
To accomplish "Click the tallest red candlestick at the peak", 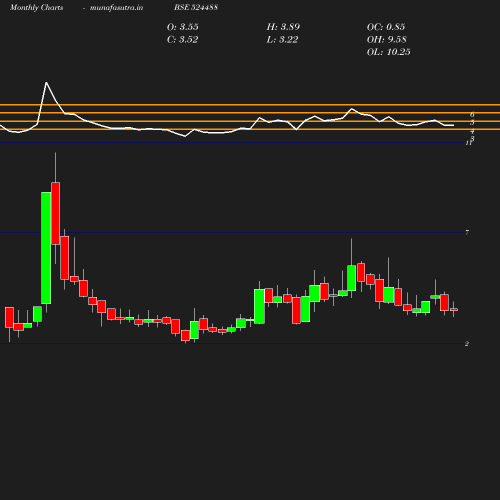I will click(x=56, y=213).
